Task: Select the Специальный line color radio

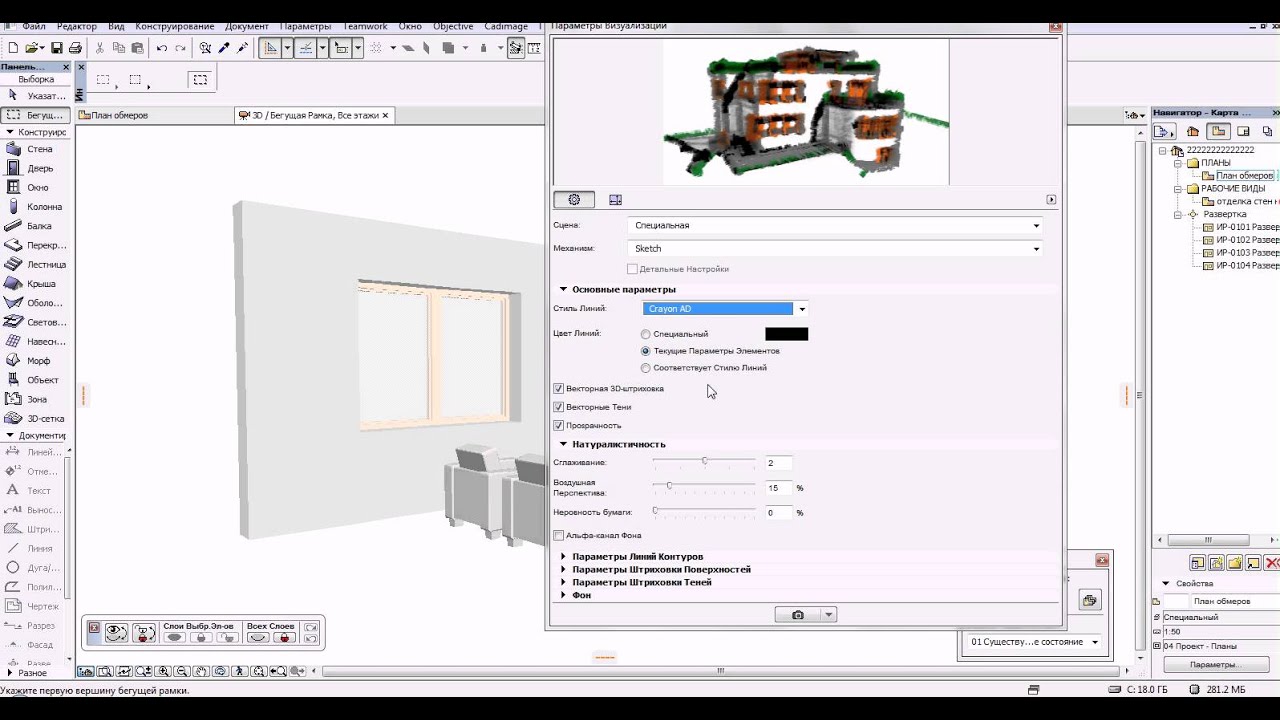Action: click(x=646, y=334)
